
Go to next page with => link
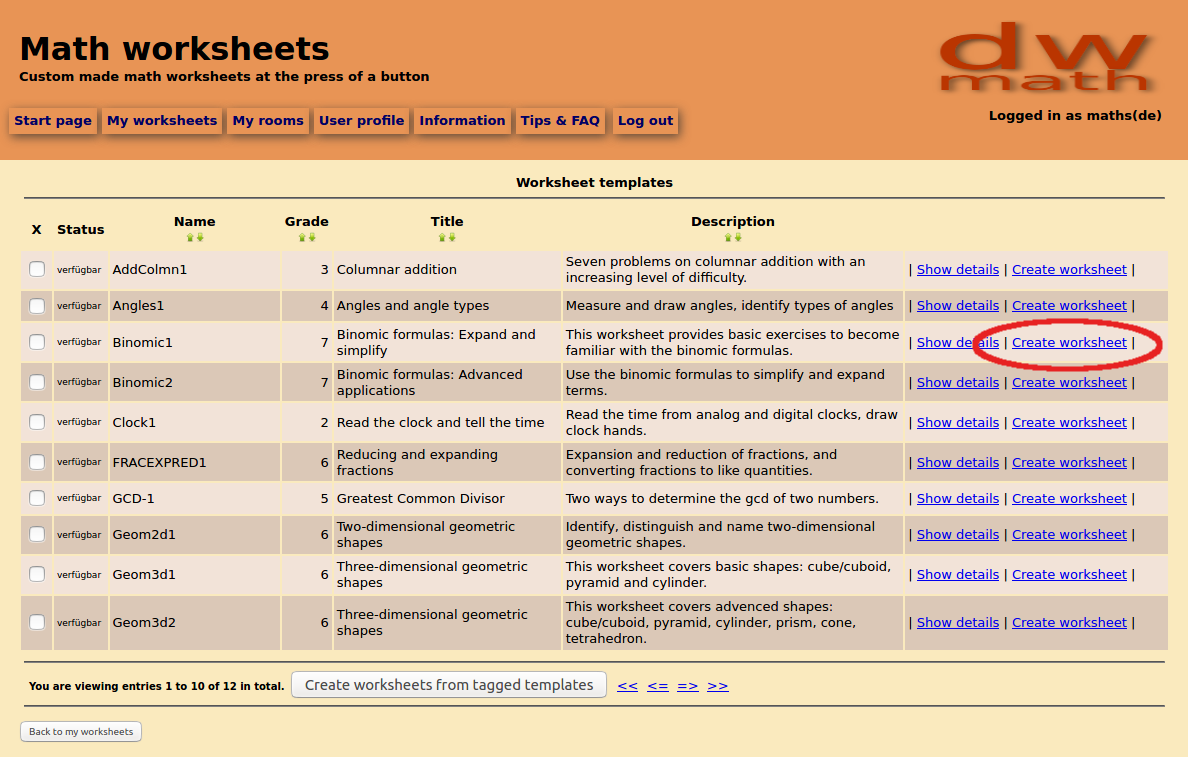688,686
